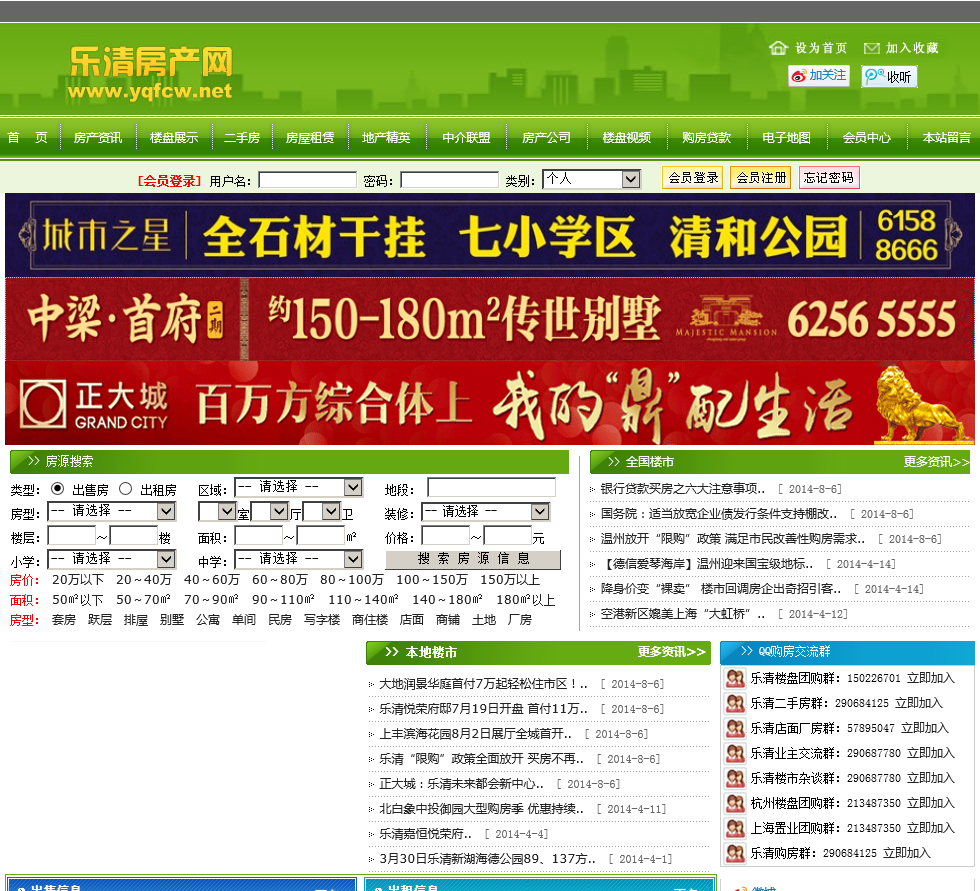Viewport: 980px width, 891px height.
Task: Click the minimum 楼层 input field
Action: pyautogui.click(x=72, y=536)
